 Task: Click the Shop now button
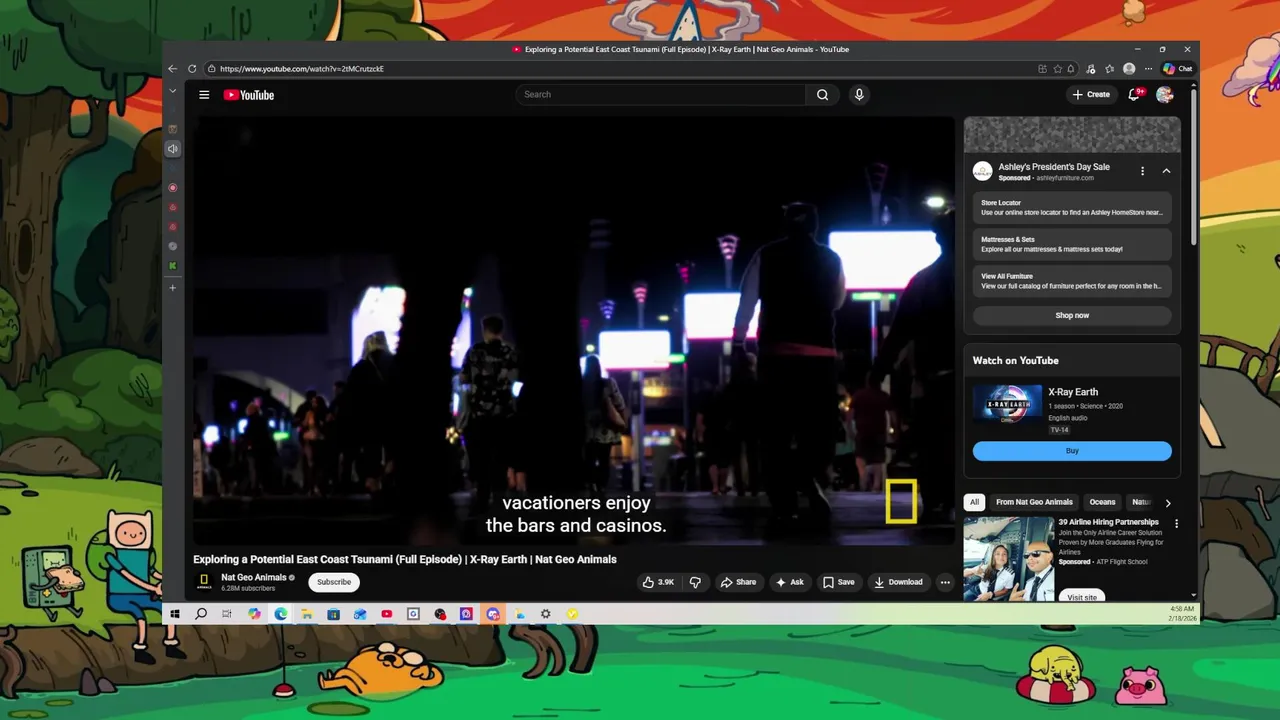[x=1072, y=315]
